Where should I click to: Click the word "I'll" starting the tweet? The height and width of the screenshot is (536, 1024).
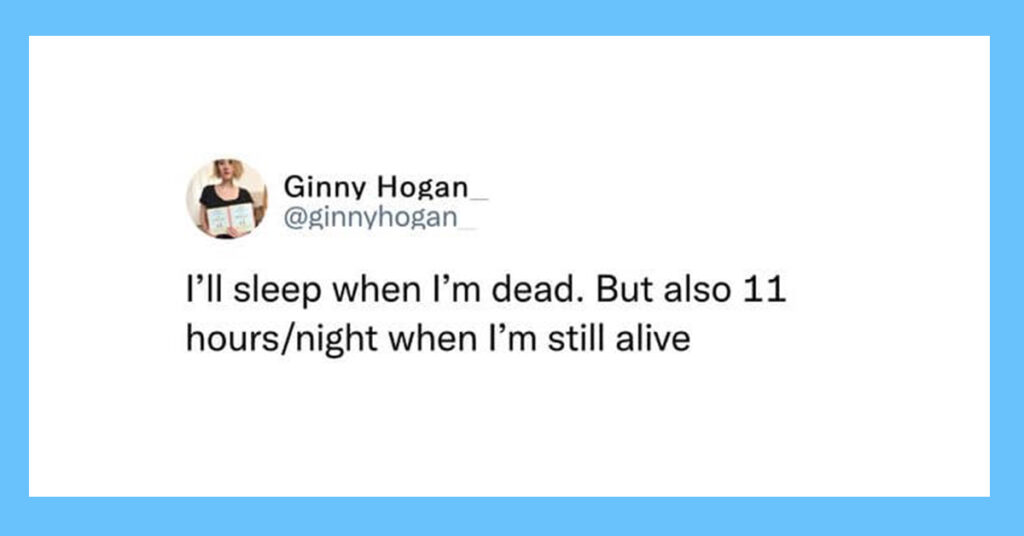(205, 289)
